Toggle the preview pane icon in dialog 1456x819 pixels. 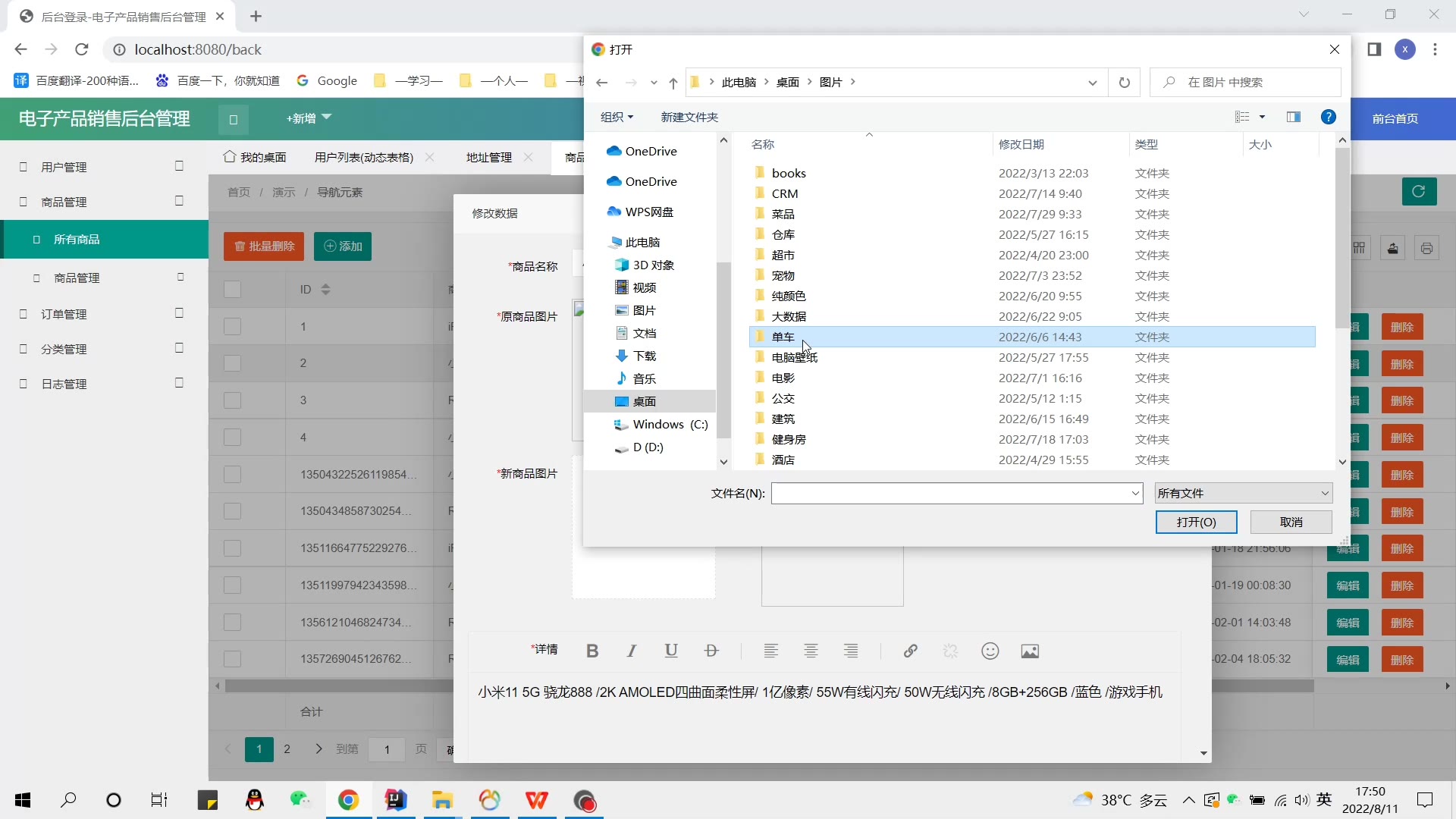tap(1294, 117)
